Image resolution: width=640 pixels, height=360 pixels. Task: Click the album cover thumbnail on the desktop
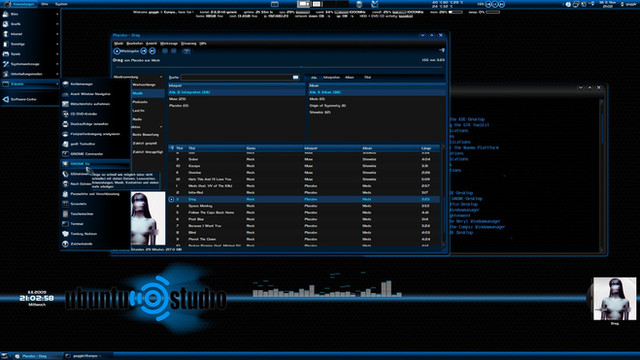pyautogui.click(x=614, y=298)
